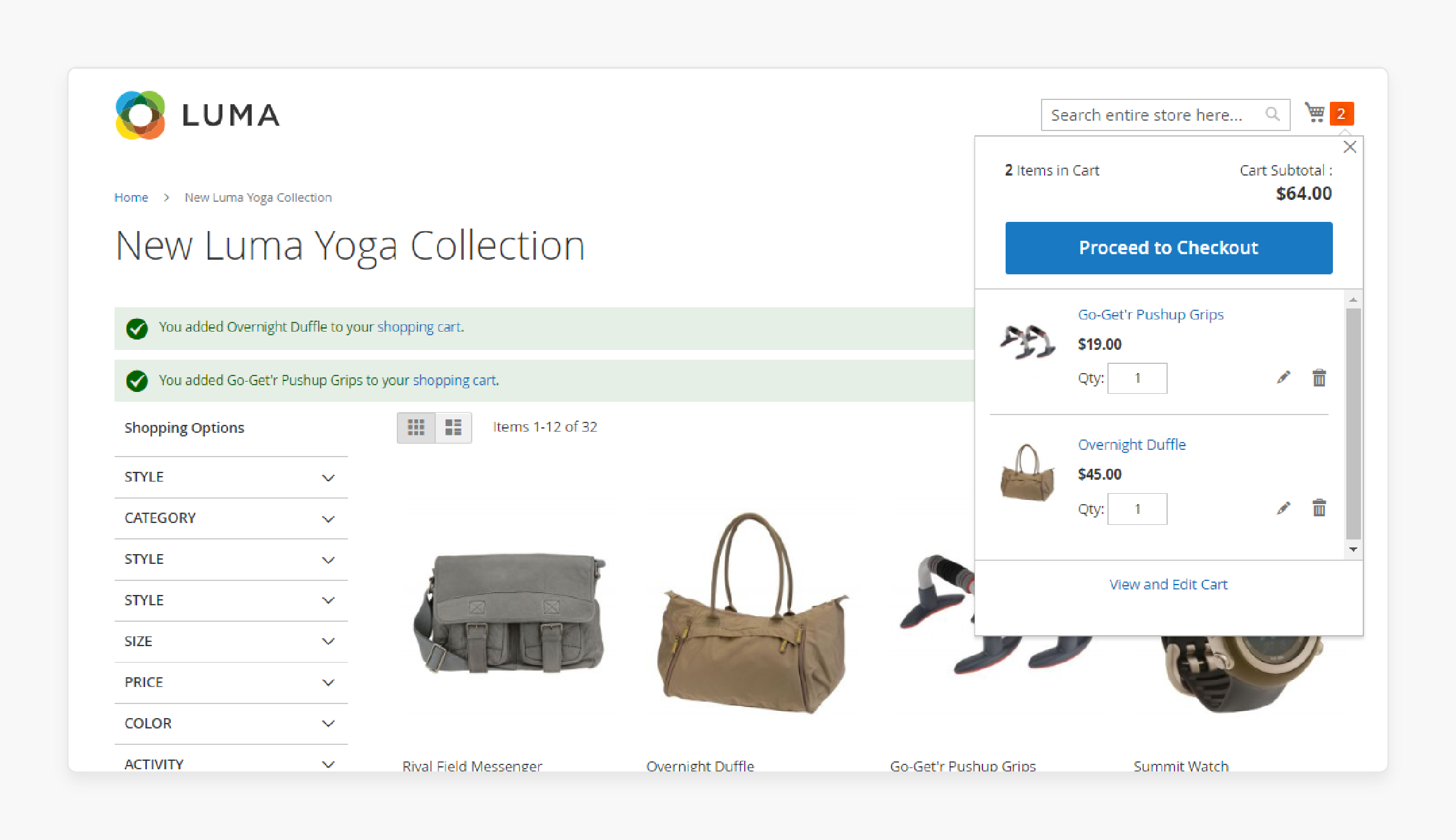The width and height of the screenshot is (1456, 840).
Task: Open Overnight Duffle link in cart
Action: tap(1132, 444)
